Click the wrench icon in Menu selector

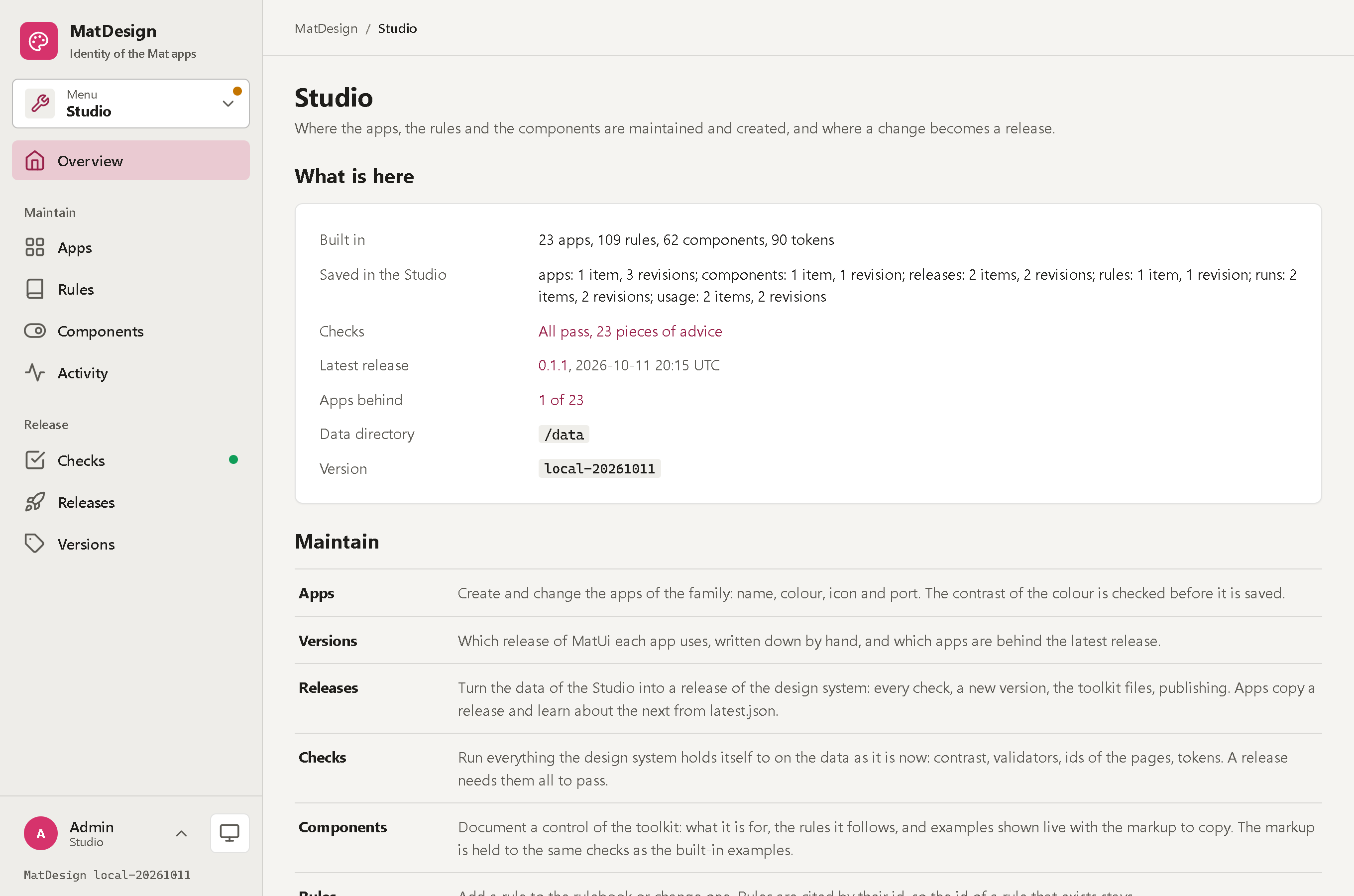pyautogui.click(x=40, y=104)
